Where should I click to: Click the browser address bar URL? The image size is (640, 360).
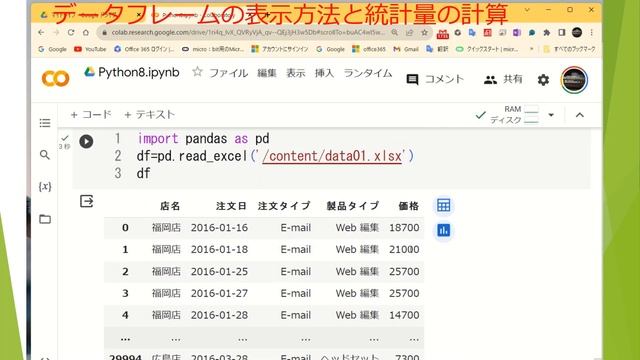click(x=248, y=32)
